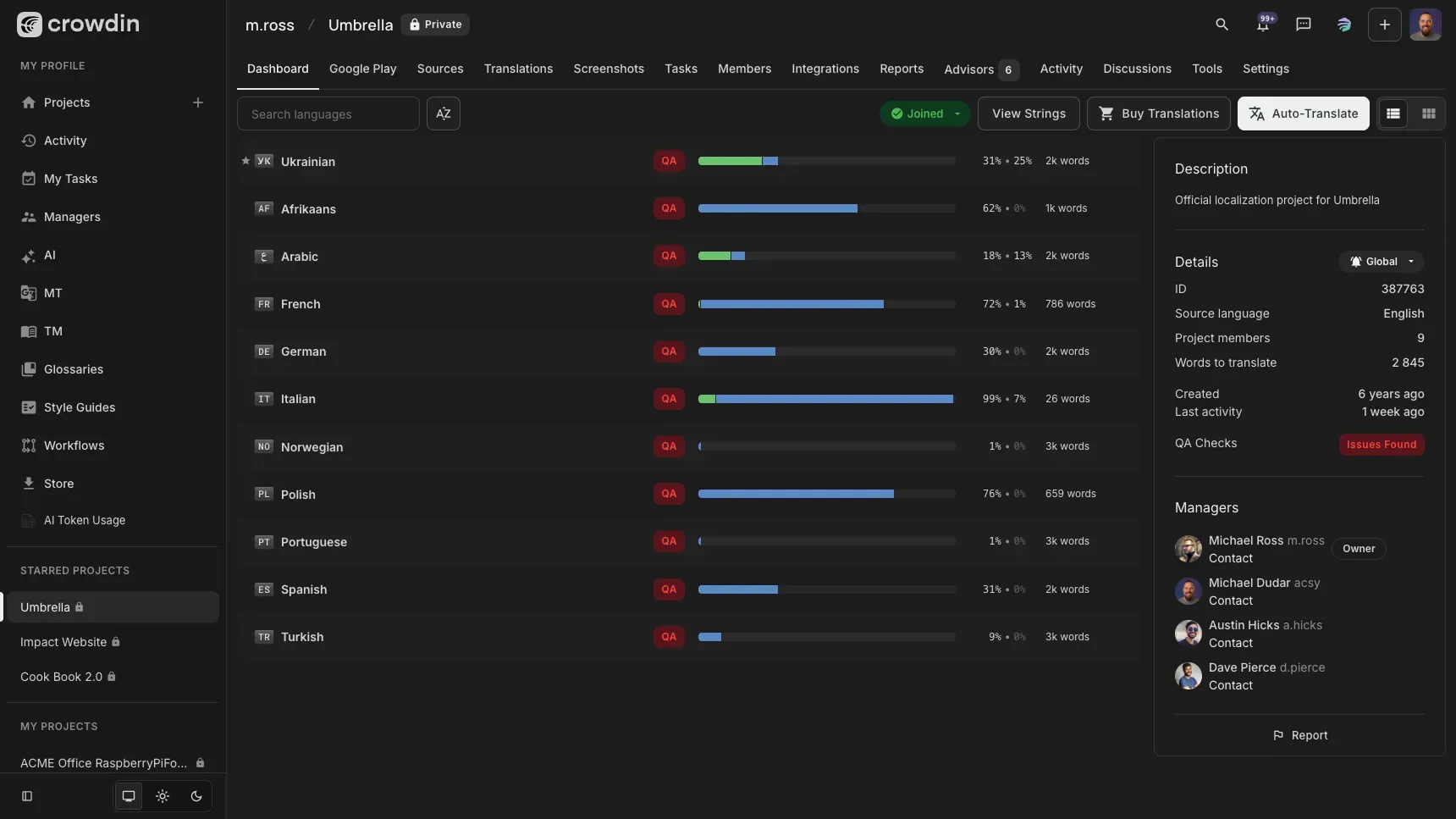Open m.ross breadcrumb link
The width and height of the screenshot is (1456, 819).
coord(270,25)
